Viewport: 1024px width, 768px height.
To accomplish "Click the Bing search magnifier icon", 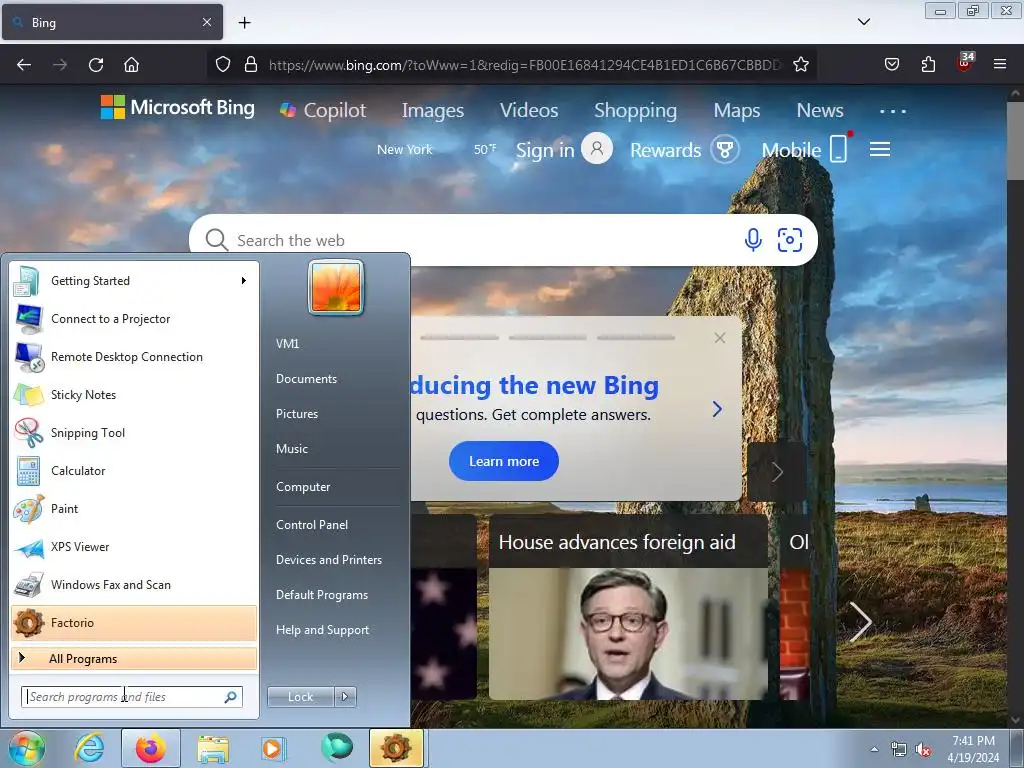I will pyautogui.click(x=216, y=240).
